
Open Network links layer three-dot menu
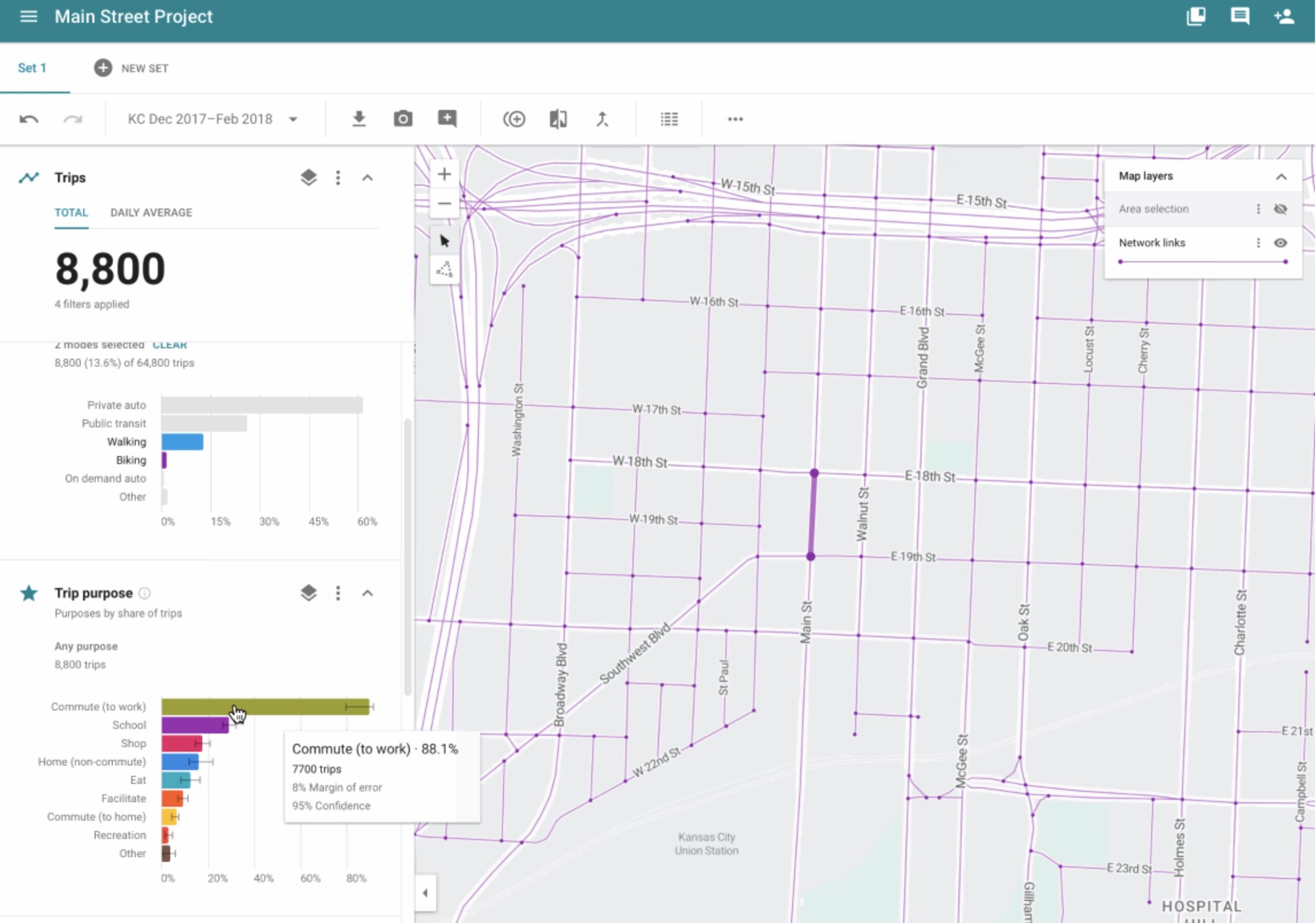click(1258, 243)
